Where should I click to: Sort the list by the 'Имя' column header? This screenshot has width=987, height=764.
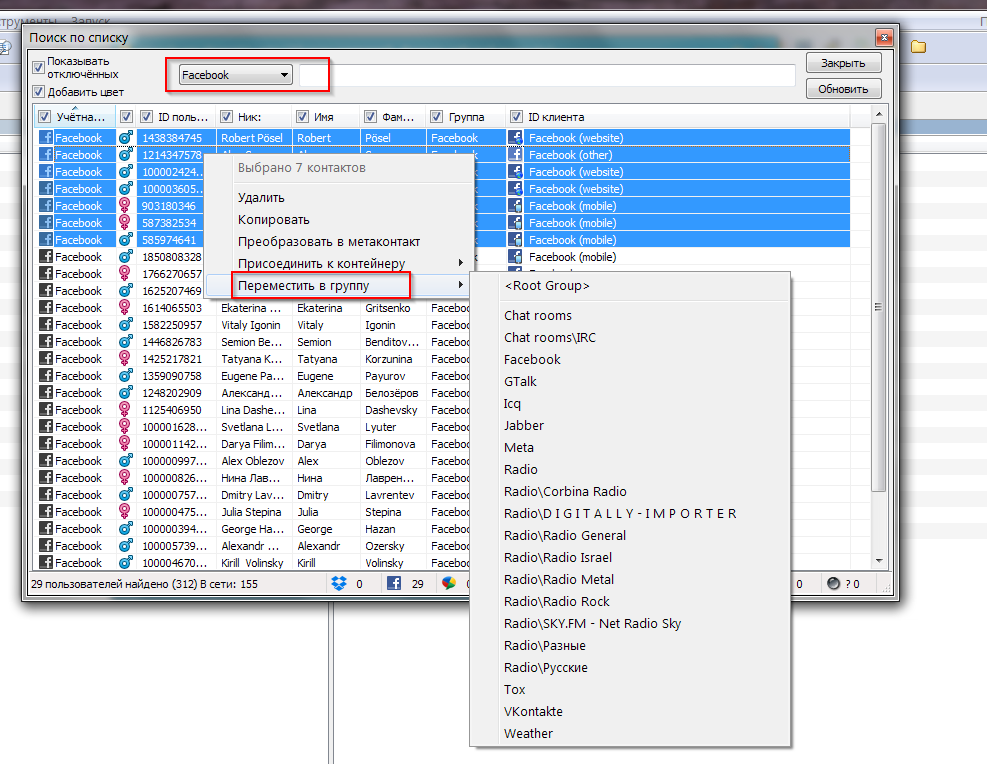324,117
